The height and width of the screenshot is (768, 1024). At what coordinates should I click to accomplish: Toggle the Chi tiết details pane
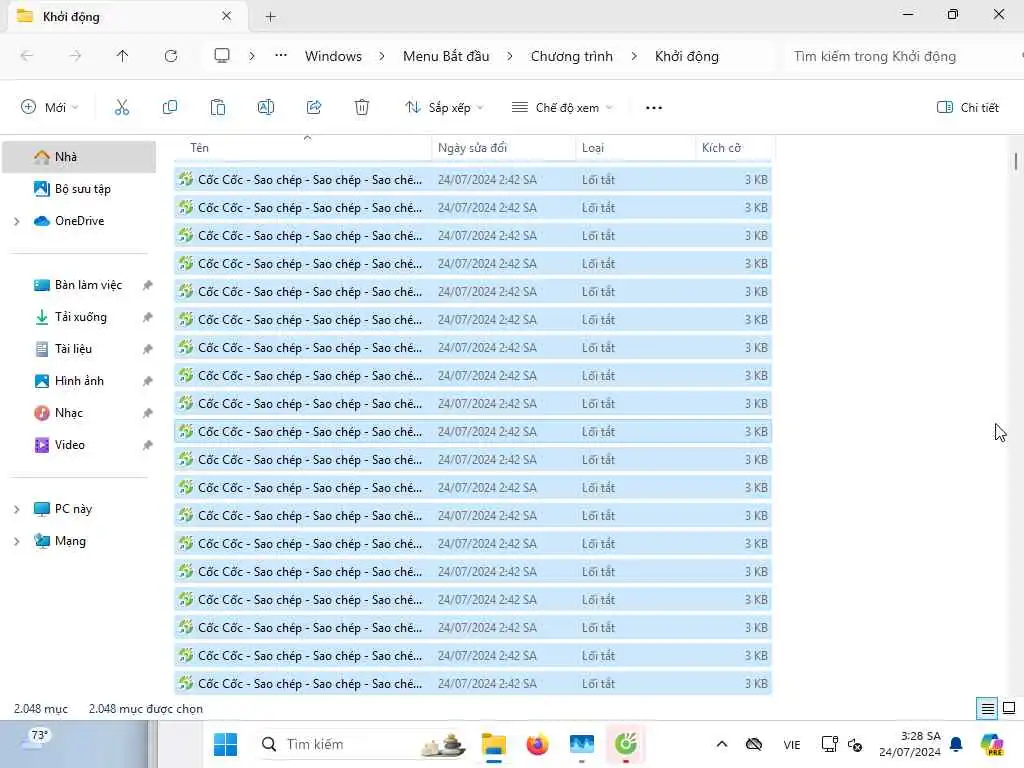click(968, 108)
